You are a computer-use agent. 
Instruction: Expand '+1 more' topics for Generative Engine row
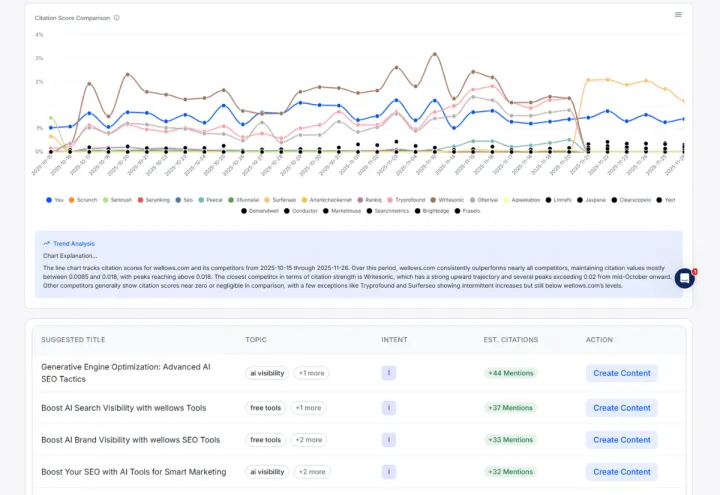311,373
